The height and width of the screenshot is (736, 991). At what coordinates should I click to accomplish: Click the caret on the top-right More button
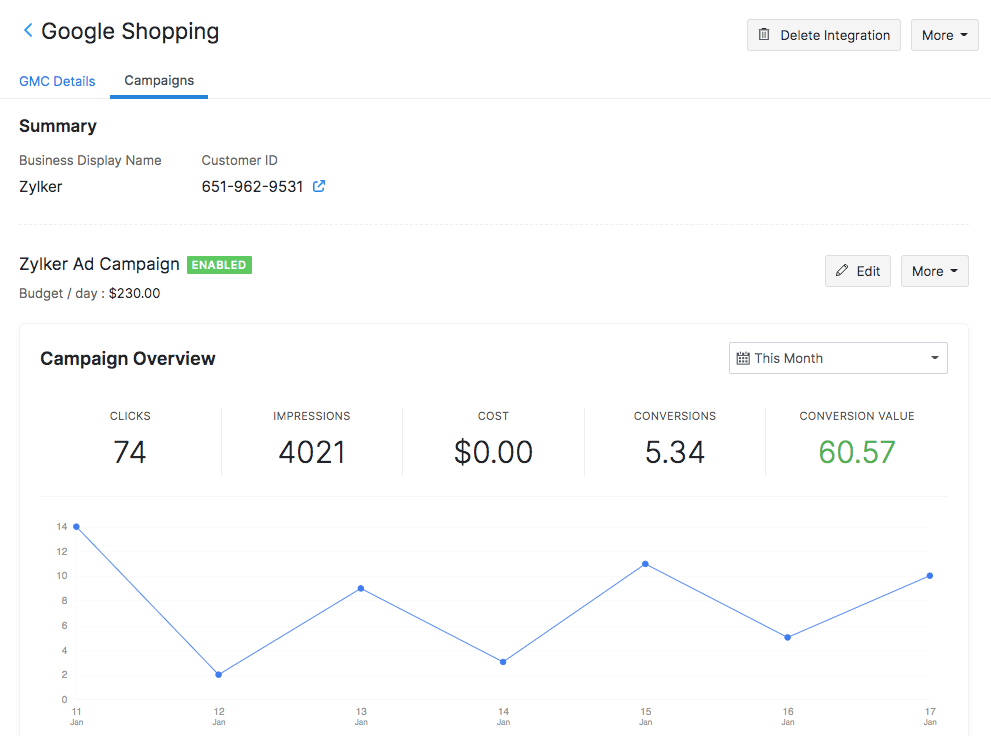click(x=963, y=35)
